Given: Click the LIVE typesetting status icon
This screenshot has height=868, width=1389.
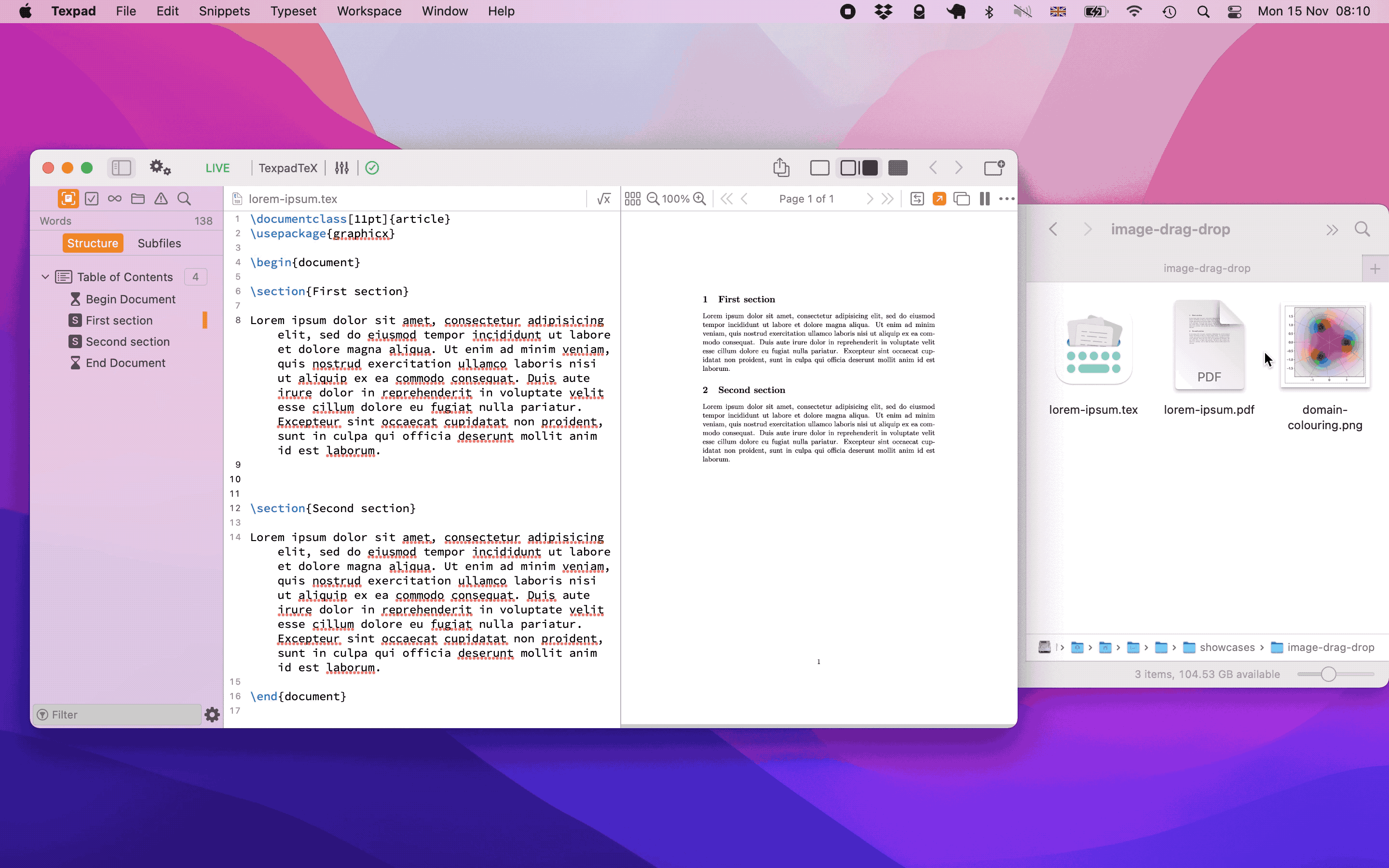Looking at the screenshot, I should coord(371,167).
